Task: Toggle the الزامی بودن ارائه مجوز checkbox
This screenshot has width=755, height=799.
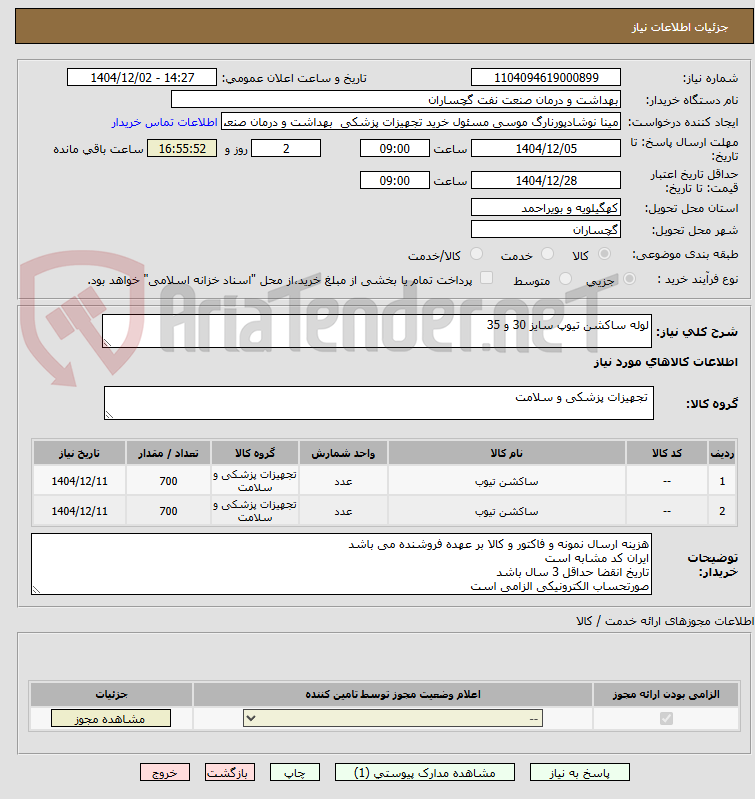Action: (666, 718)
